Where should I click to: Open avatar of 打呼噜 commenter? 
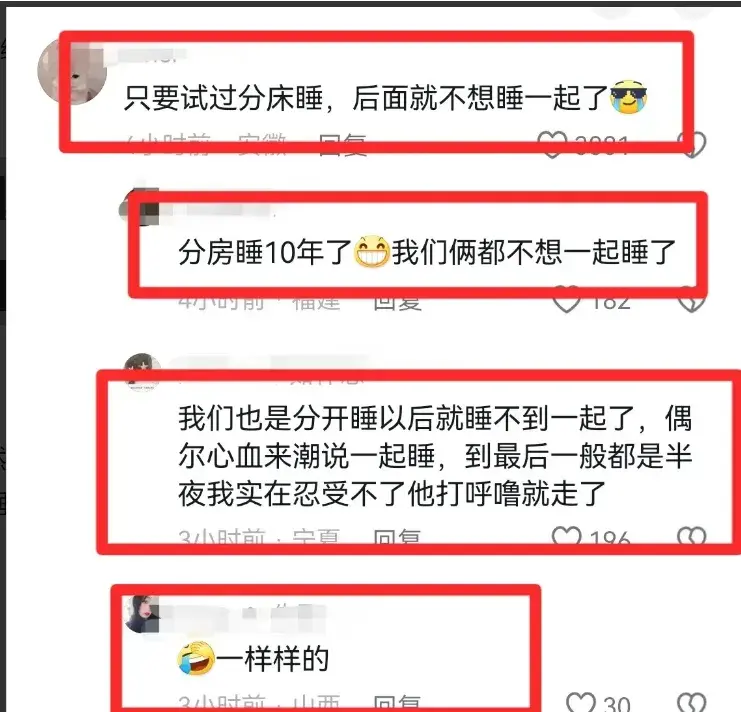(142, 372)
